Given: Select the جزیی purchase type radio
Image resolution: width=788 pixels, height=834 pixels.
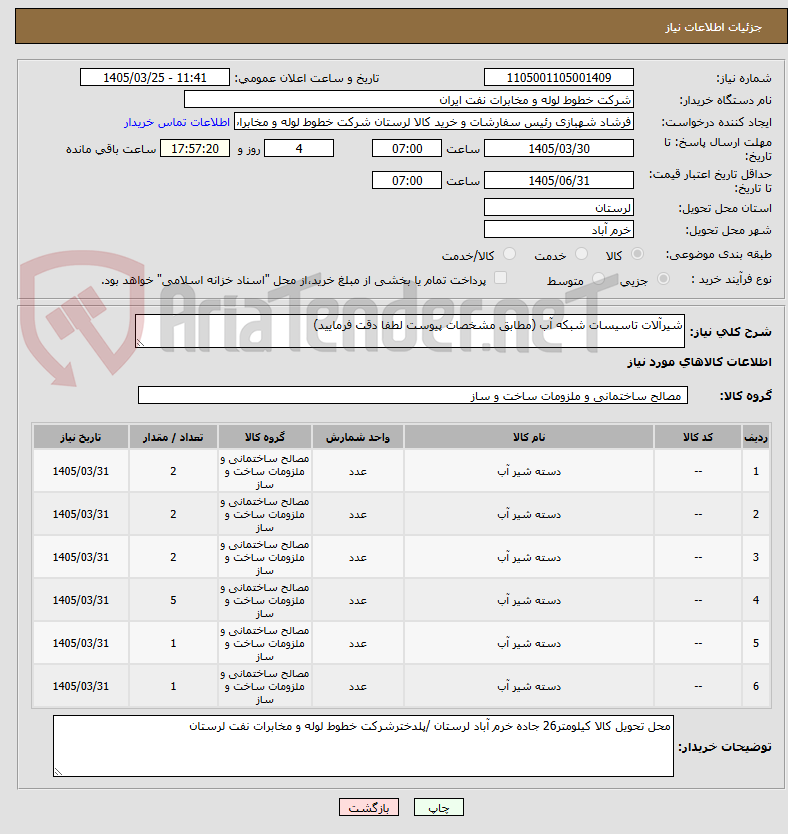Looking at the screenshot, I should pos(663,279).
